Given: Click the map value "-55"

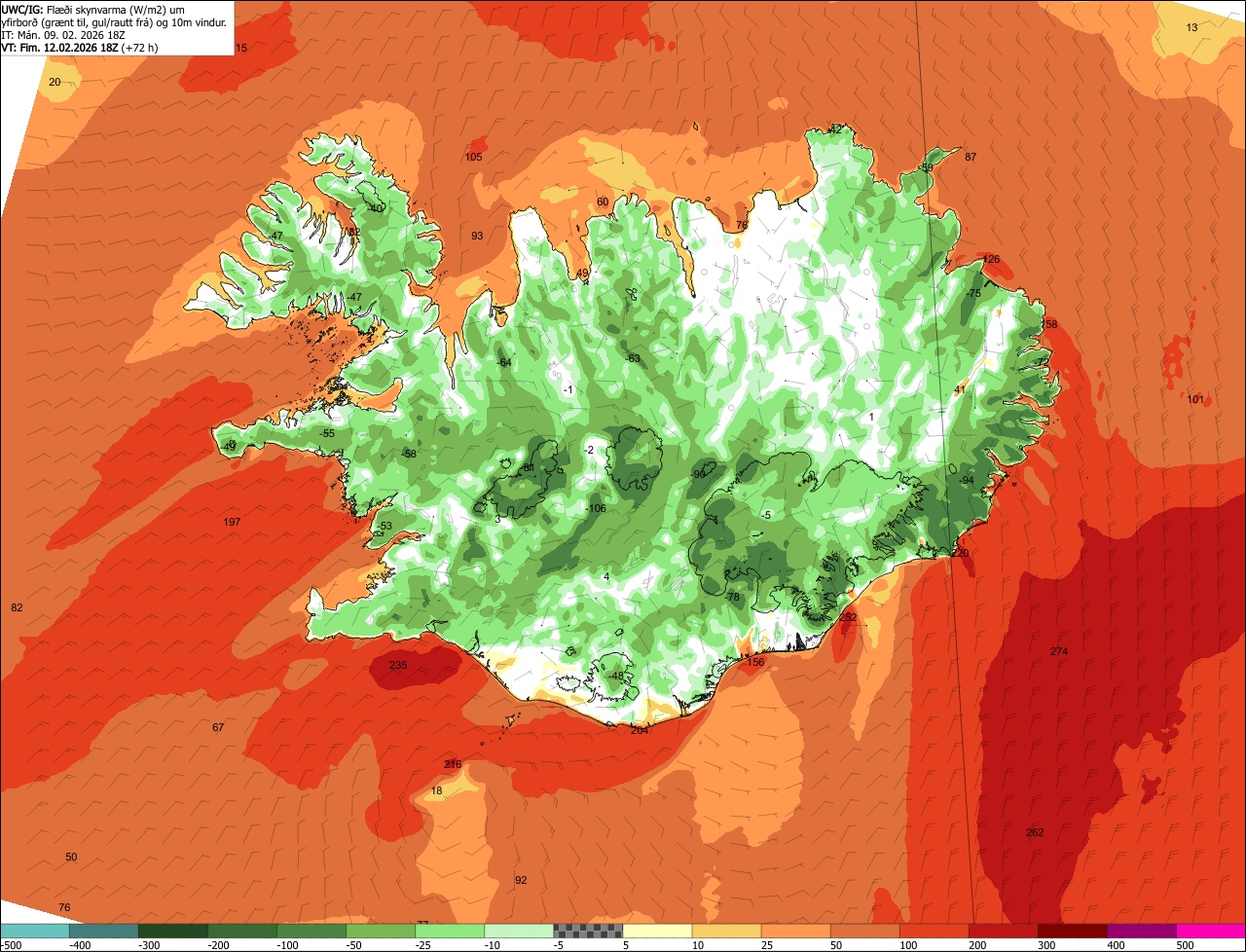Looking at the screenshot, I should (327, 433).
